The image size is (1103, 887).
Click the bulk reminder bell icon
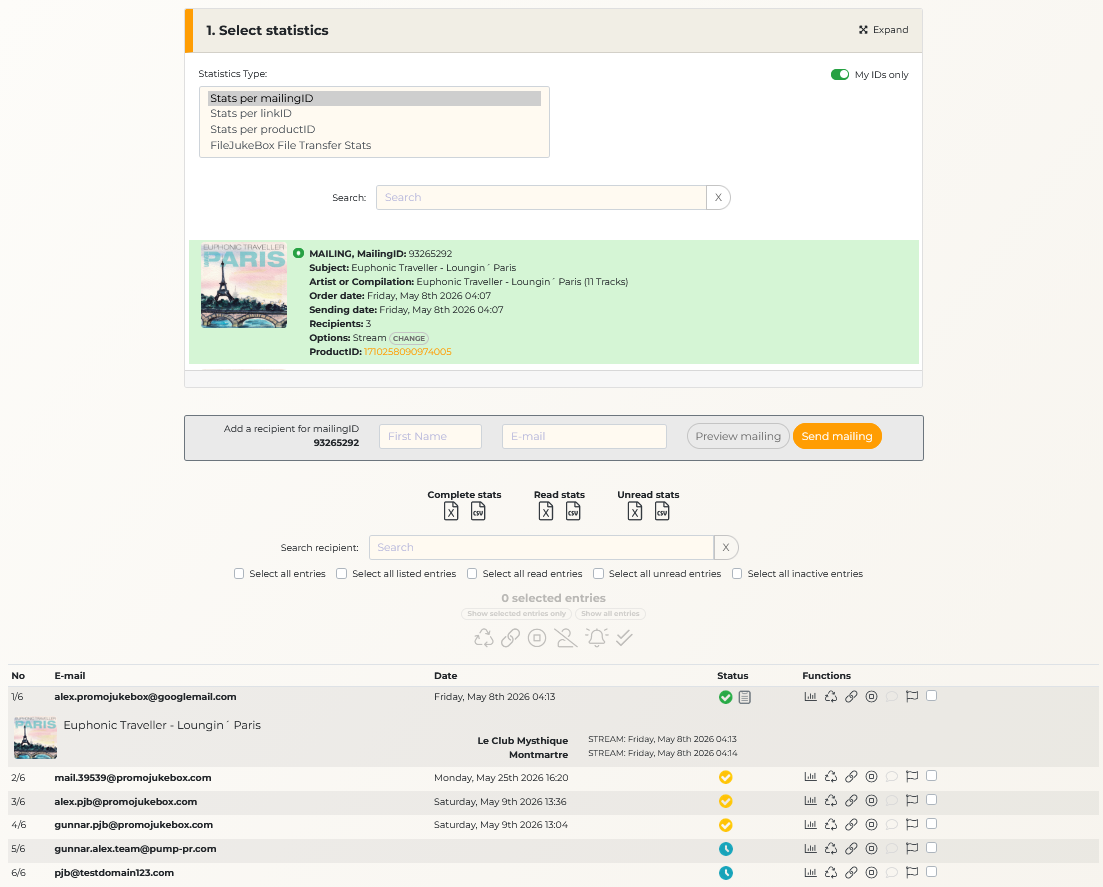597,638
